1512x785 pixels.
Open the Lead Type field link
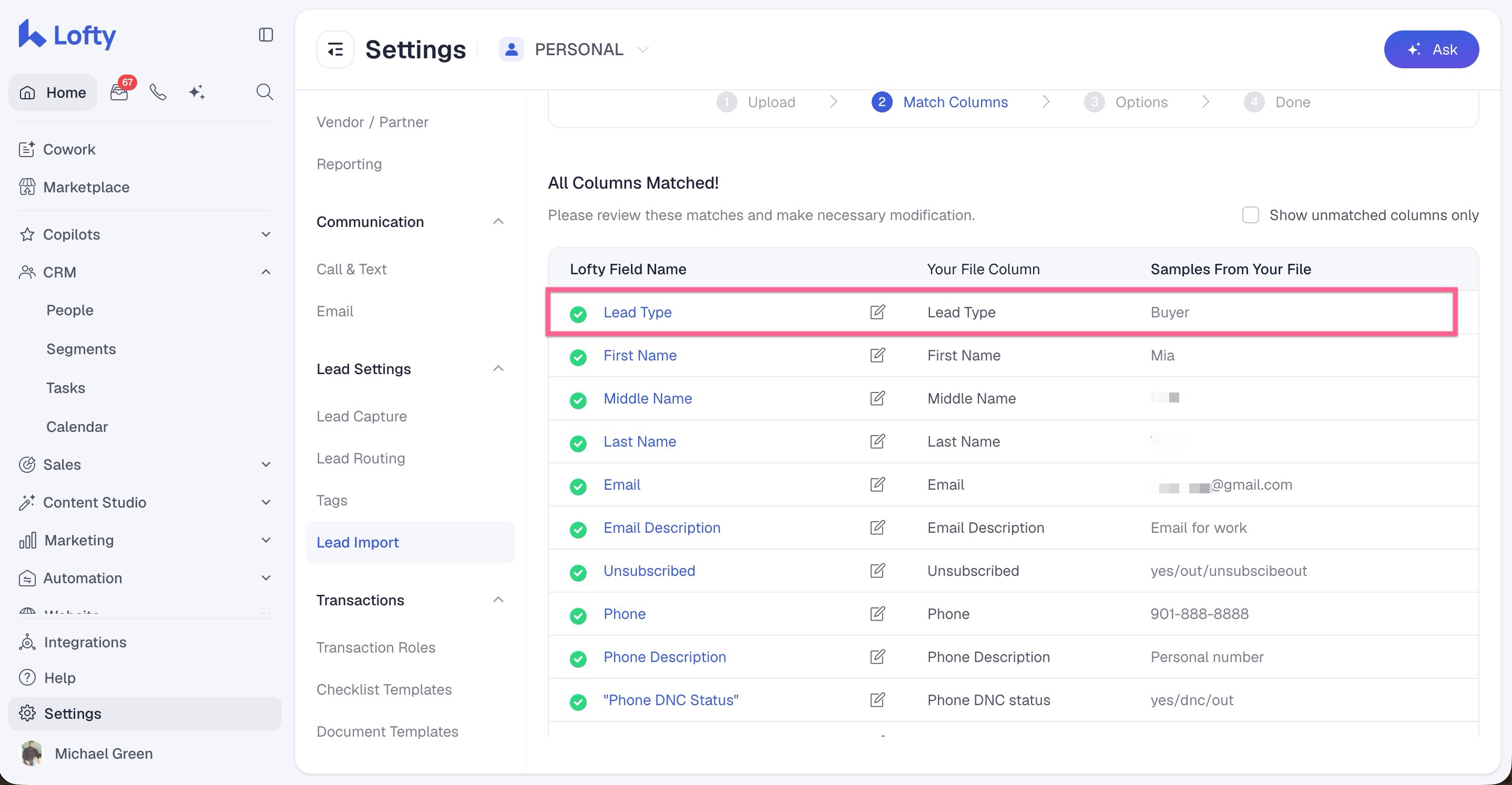637,312
